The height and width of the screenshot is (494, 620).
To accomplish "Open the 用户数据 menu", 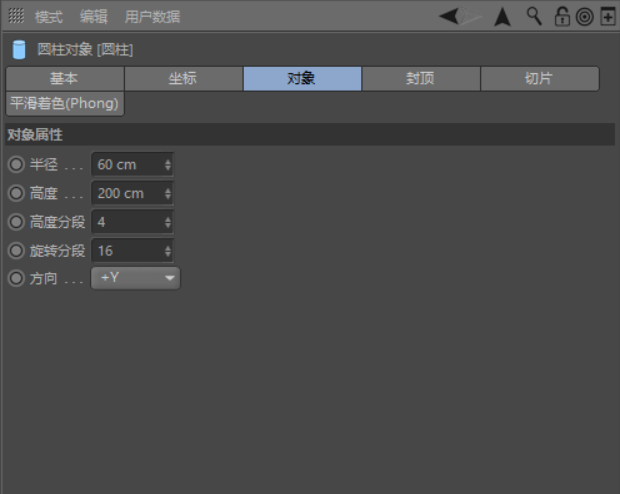I will click(x=152, y=17).
